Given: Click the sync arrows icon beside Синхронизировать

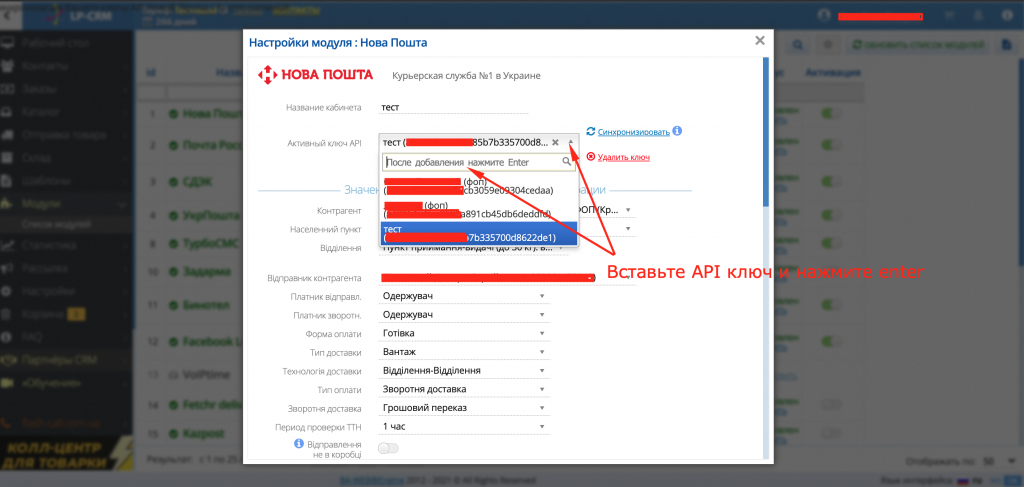Looking at the screenshot, I should [591, 131].
